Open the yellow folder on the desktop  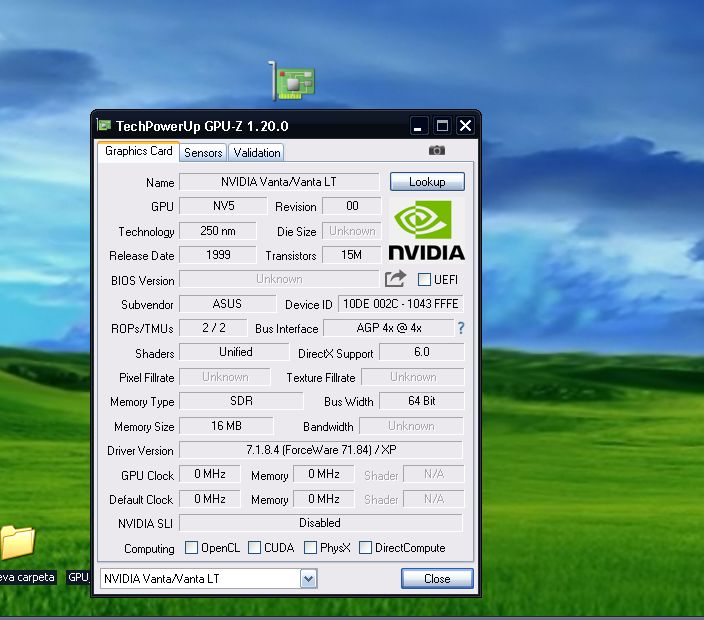[x=17, y=542]
